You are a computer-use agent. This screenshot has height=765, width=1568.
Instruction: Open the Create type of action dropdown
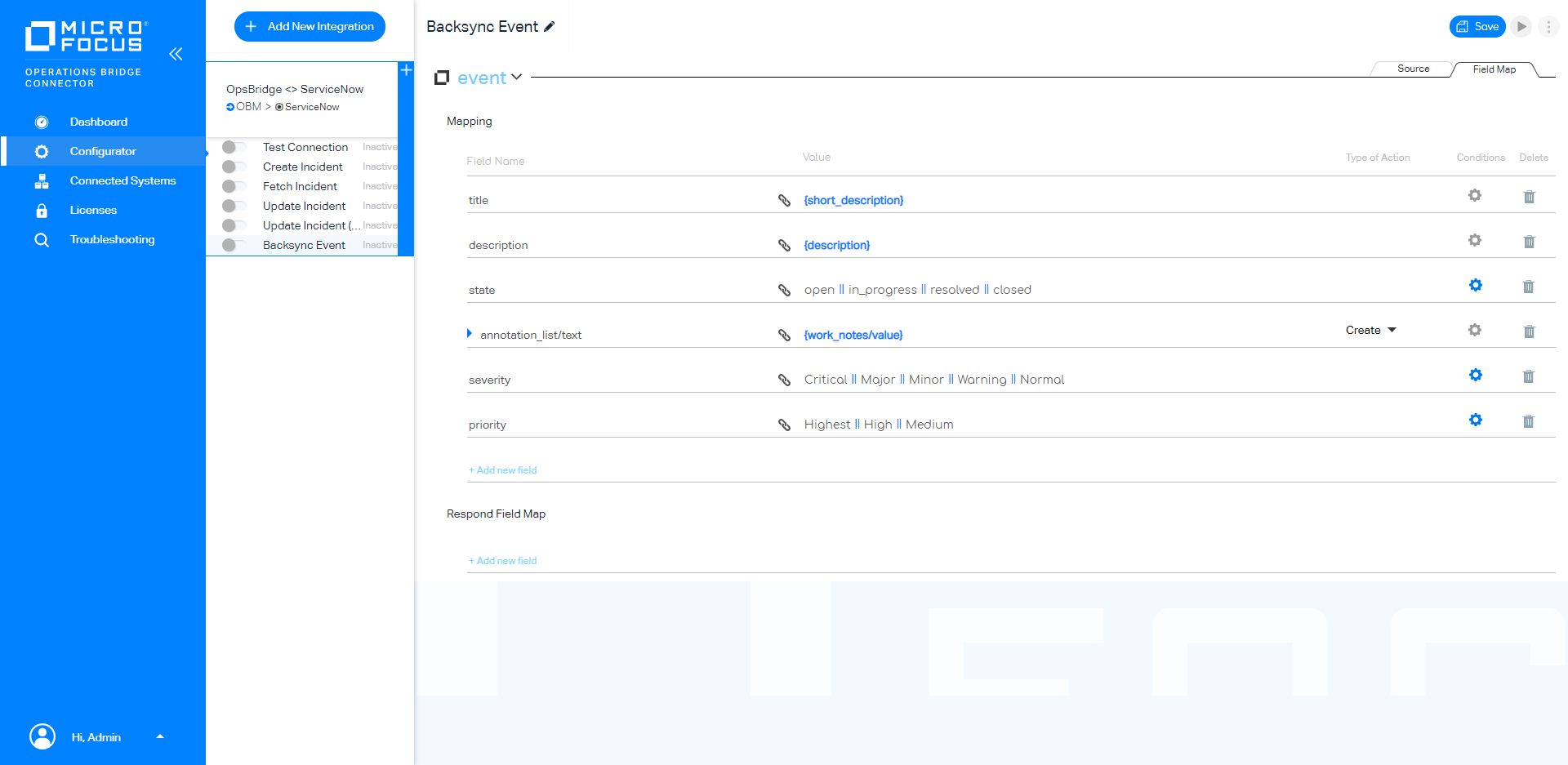[1371, 330]
